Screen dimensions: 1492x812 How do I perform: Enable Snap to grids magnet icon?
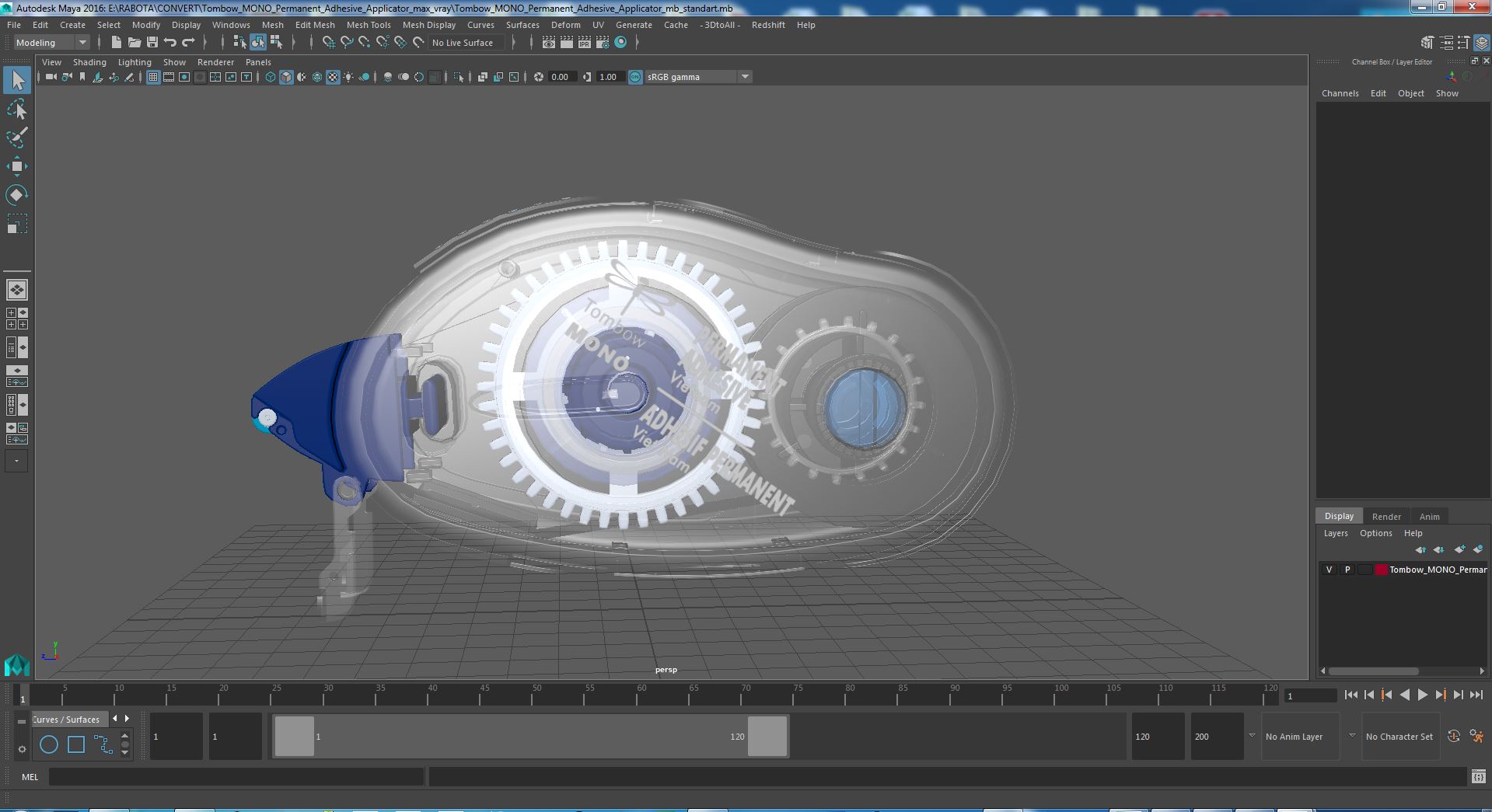(328, 43)
